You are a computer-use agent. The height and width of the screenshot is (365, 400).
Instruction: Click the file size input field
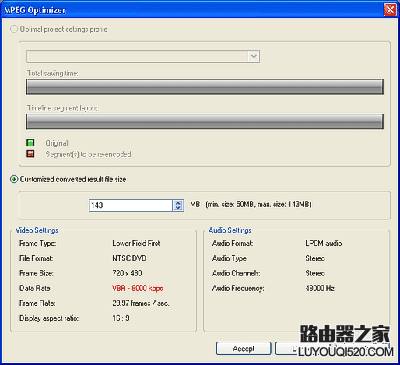click(131, 205)
